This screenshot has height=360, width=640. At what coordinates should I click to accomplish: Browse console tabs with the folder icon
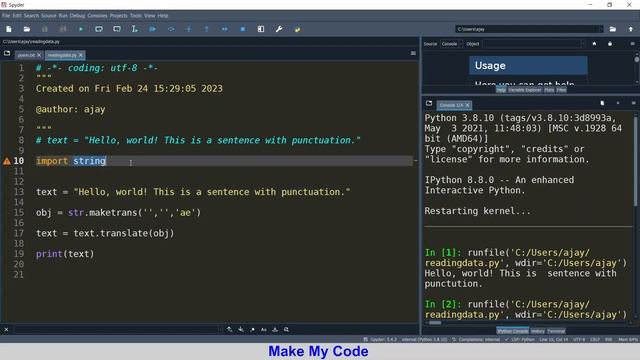tap(429, 103)
